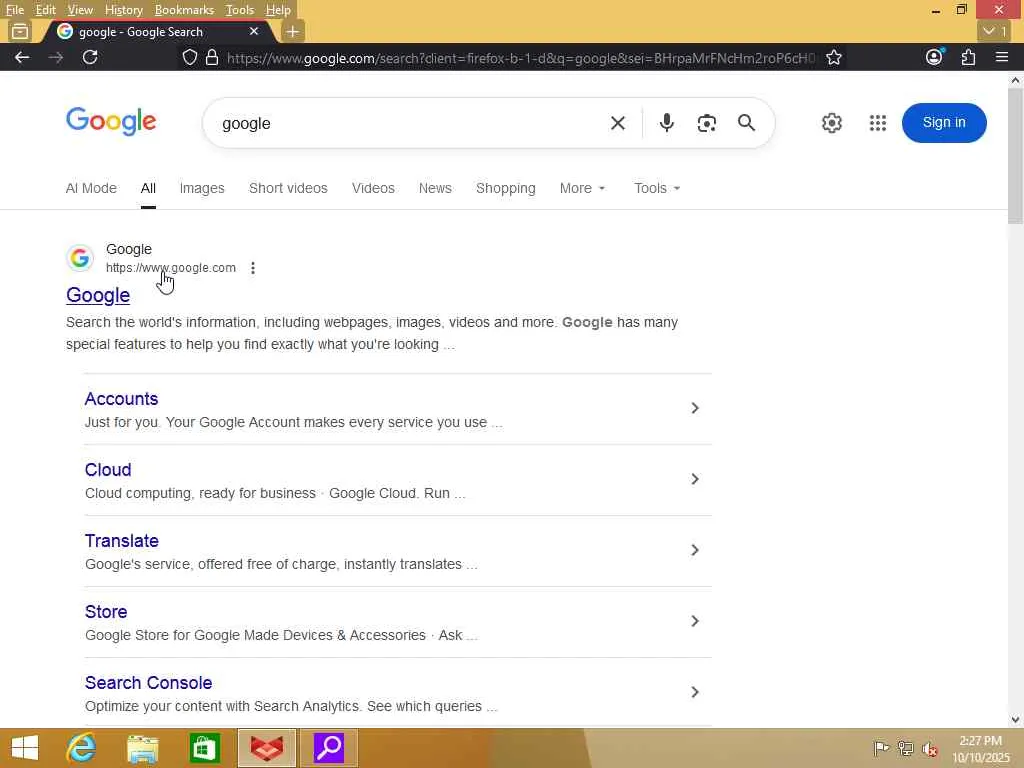
Task: Switch to News results tab
Action: [435, 188]
